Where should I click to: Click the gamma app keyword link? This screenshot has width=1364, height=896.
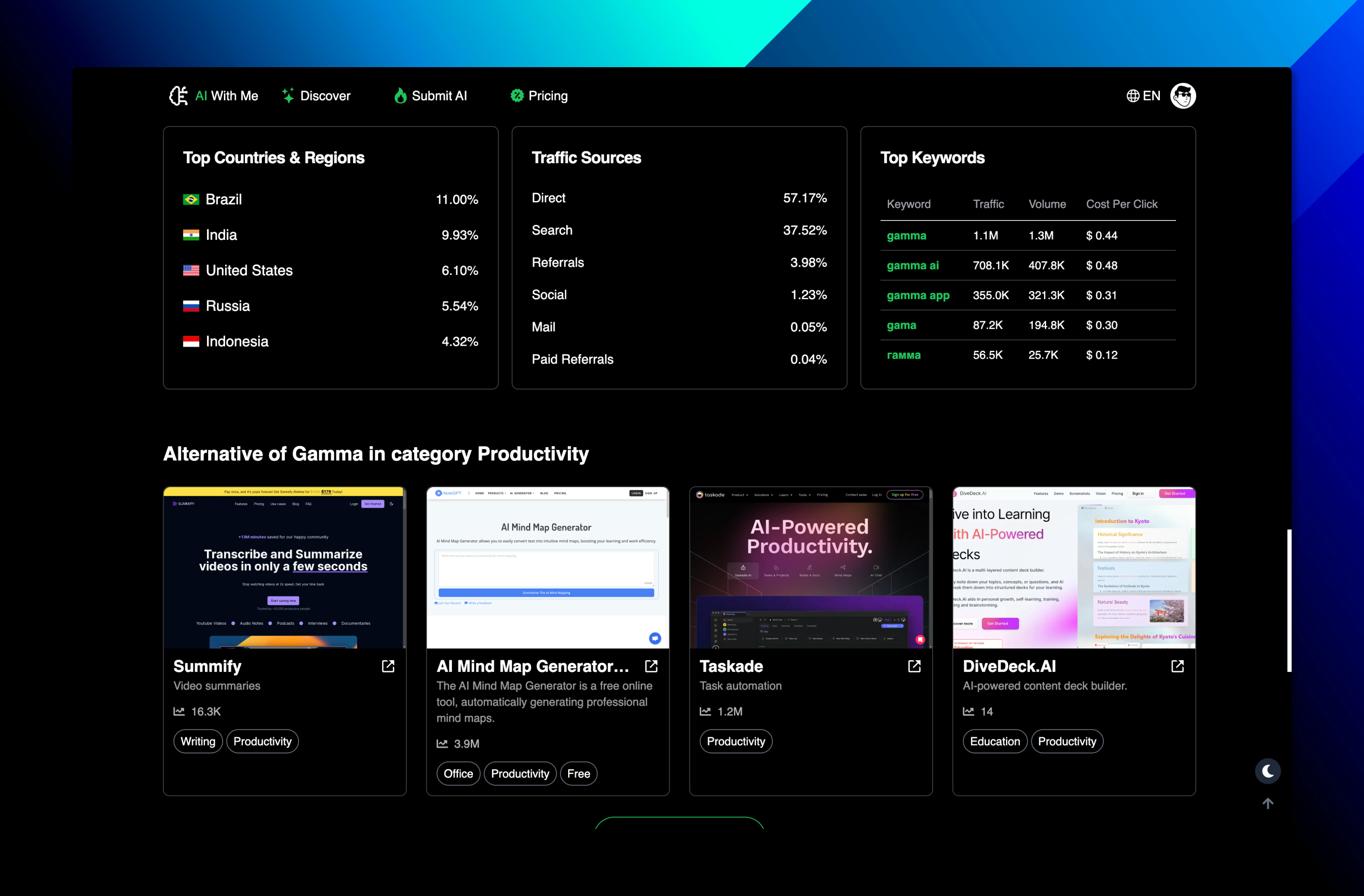918,295
